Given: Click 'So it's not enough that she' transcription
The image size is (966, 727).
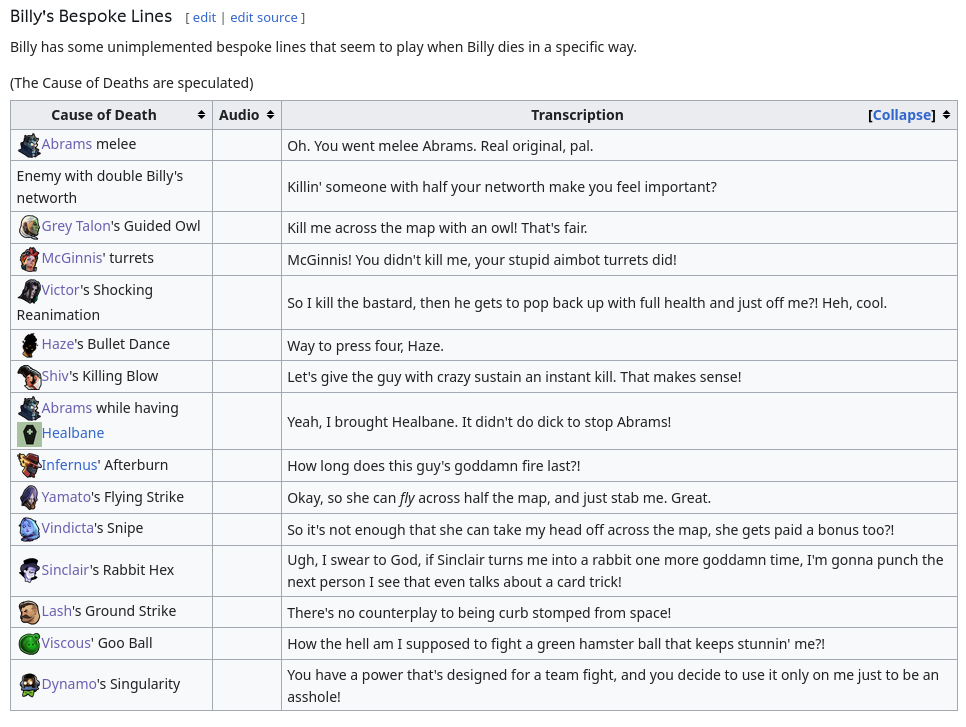Looking at the screenshot, I should click(x=591, y=530).
